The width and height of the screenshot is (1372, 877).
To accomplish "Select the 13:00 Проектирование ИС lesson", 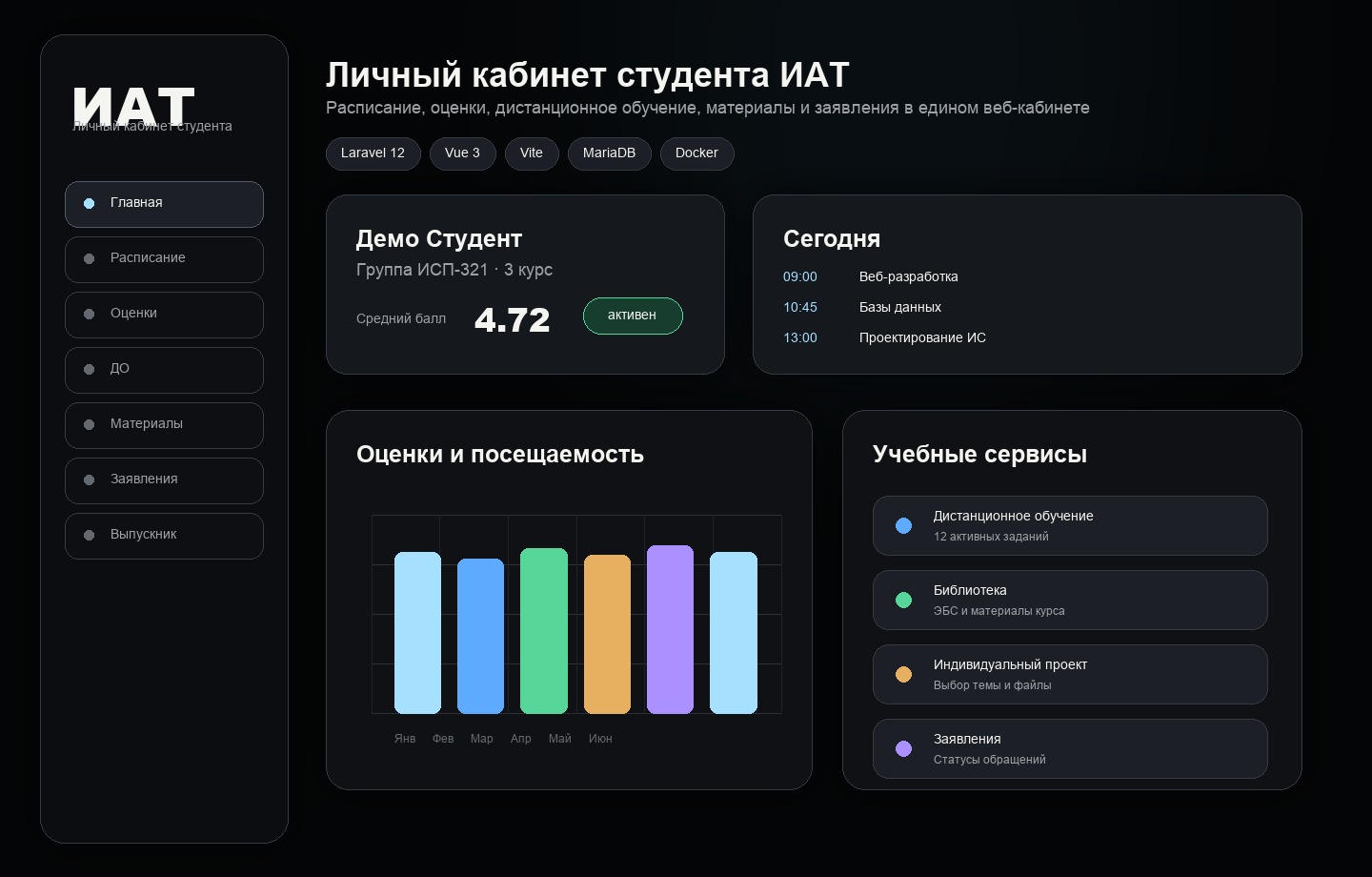I will (x=884, y=337).
